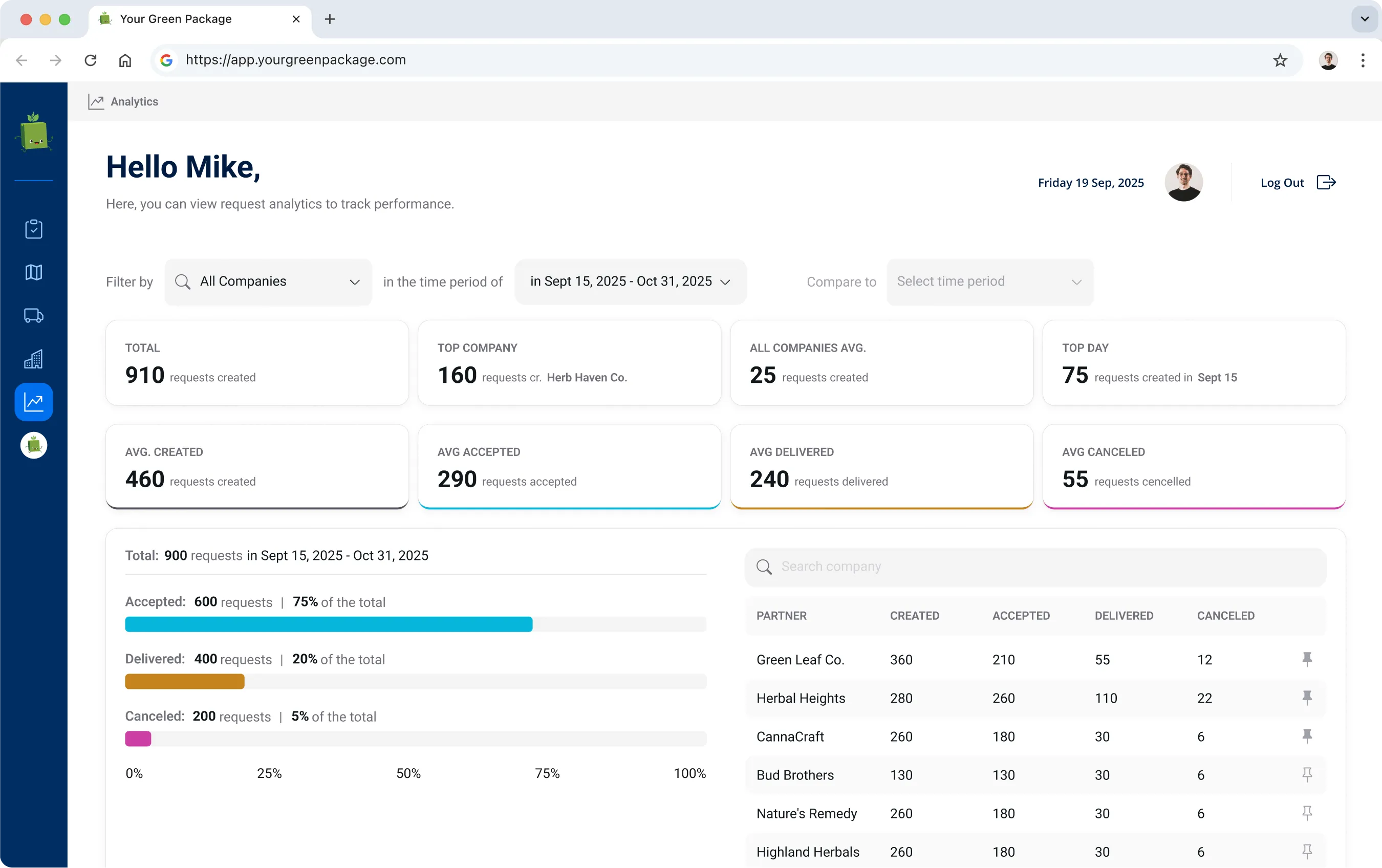1382x868 pixels.
Task: Select the Analytics chart sidebar icon
Action: (x=33, y=402)
